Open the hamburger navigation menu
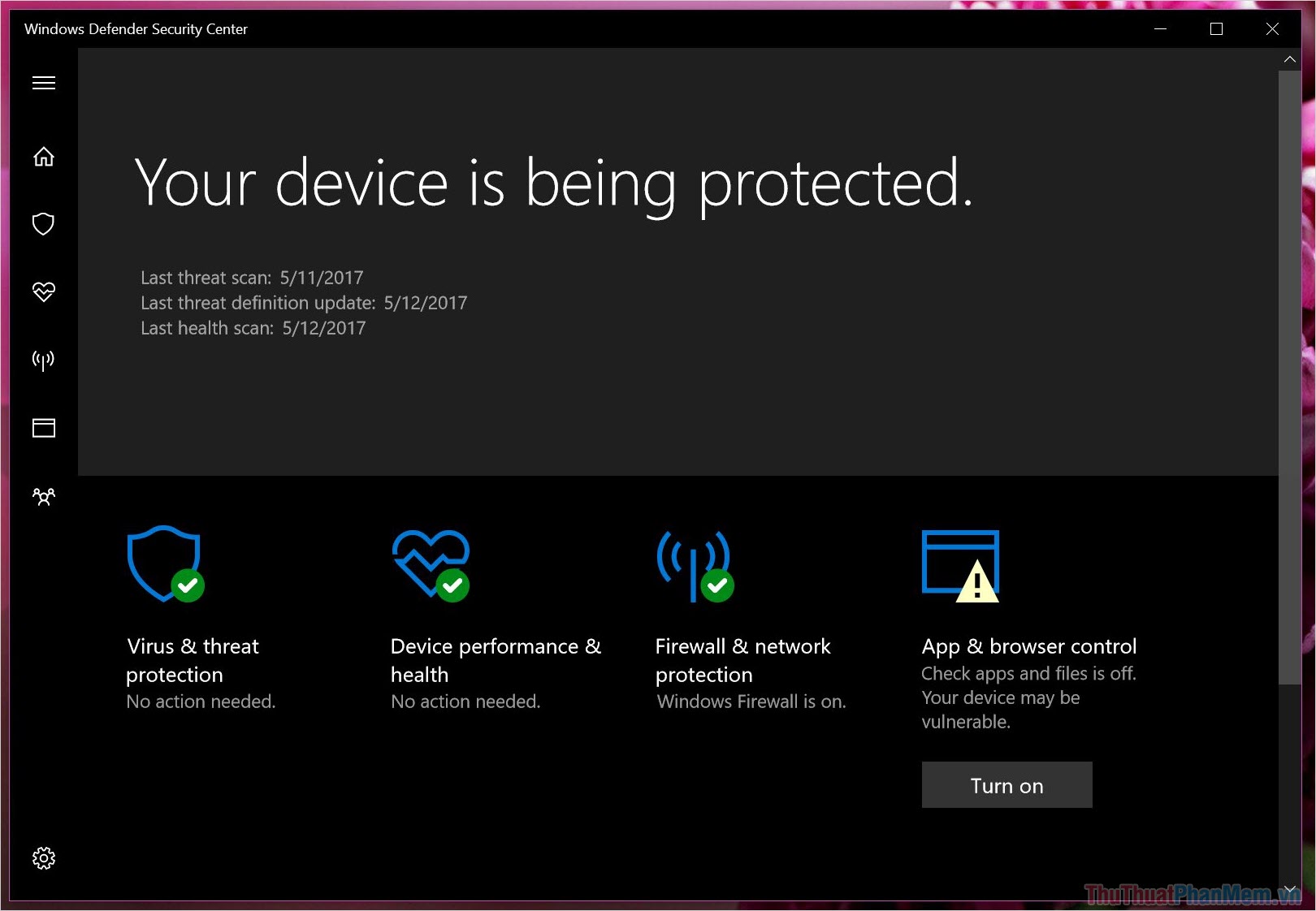The image size is (1316, 911). pyautogui.click(x=43, y=82)
